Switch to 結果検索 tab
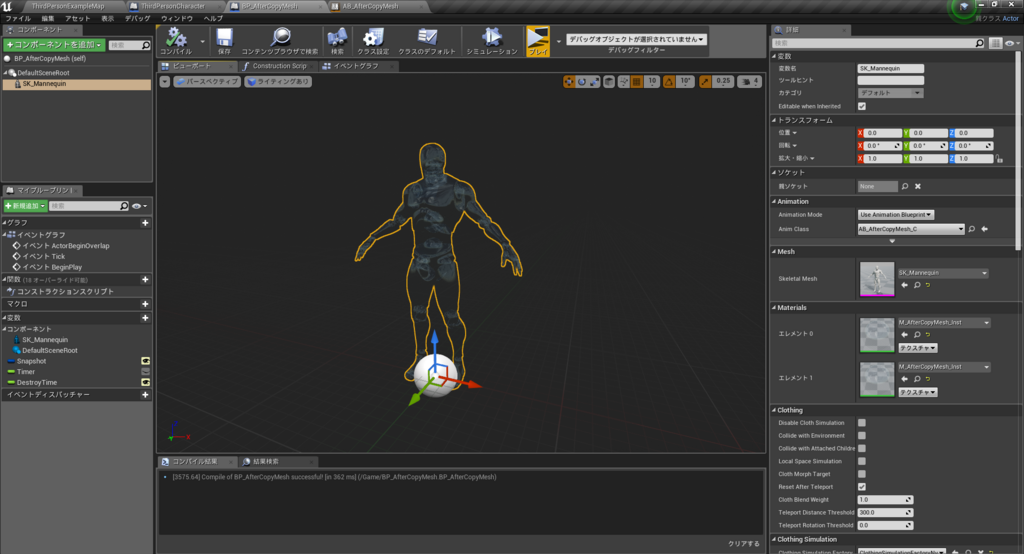Viewport: 1024px width, 554px height. [x=265, y=461]
